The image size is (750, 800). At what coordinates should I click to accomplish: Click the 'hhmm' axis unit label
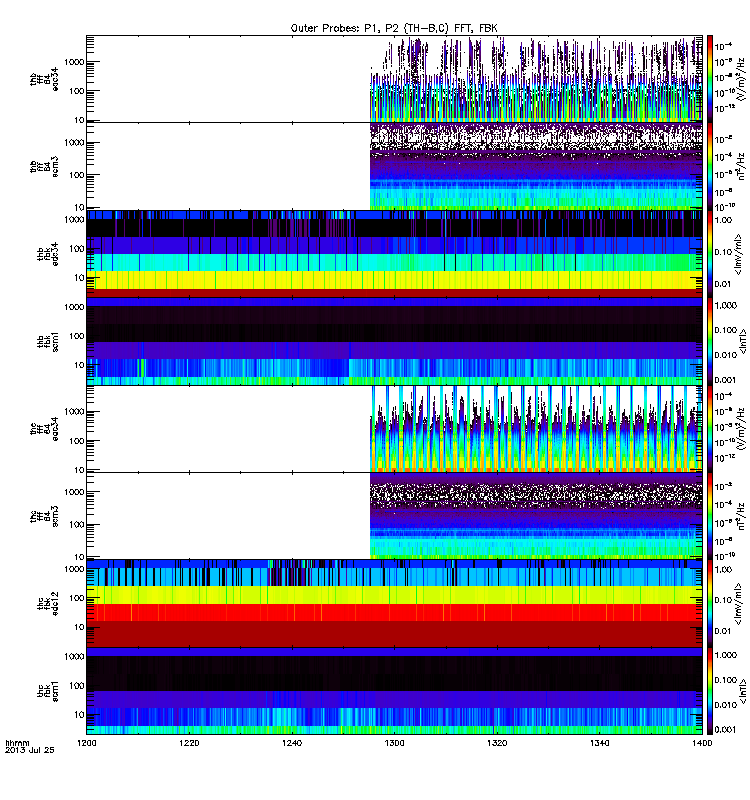click(x=17, y=743)
